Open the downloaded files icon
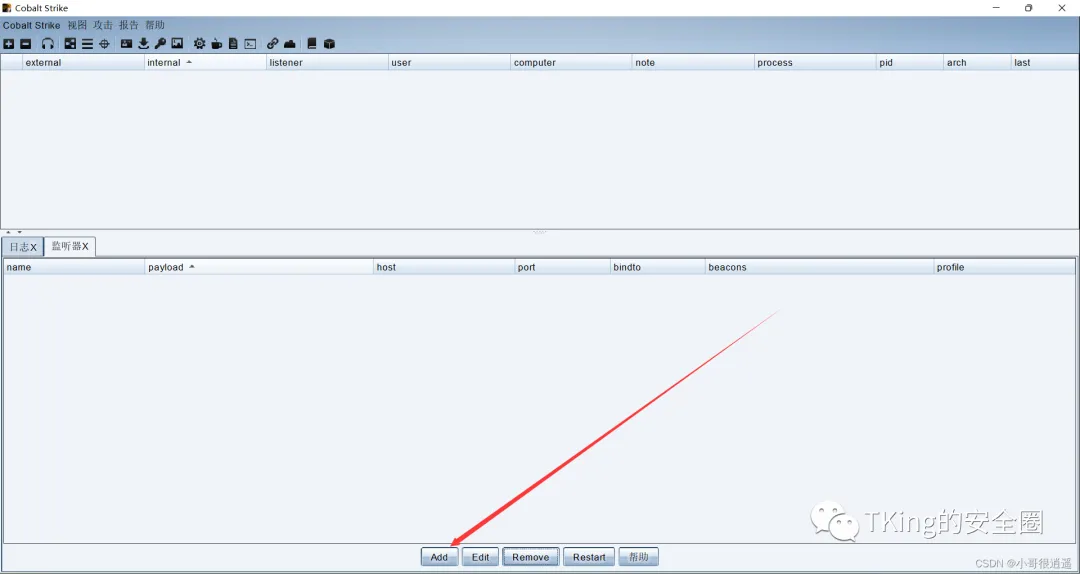Viewport: 1080px width, 574px height. pos(143,43)
